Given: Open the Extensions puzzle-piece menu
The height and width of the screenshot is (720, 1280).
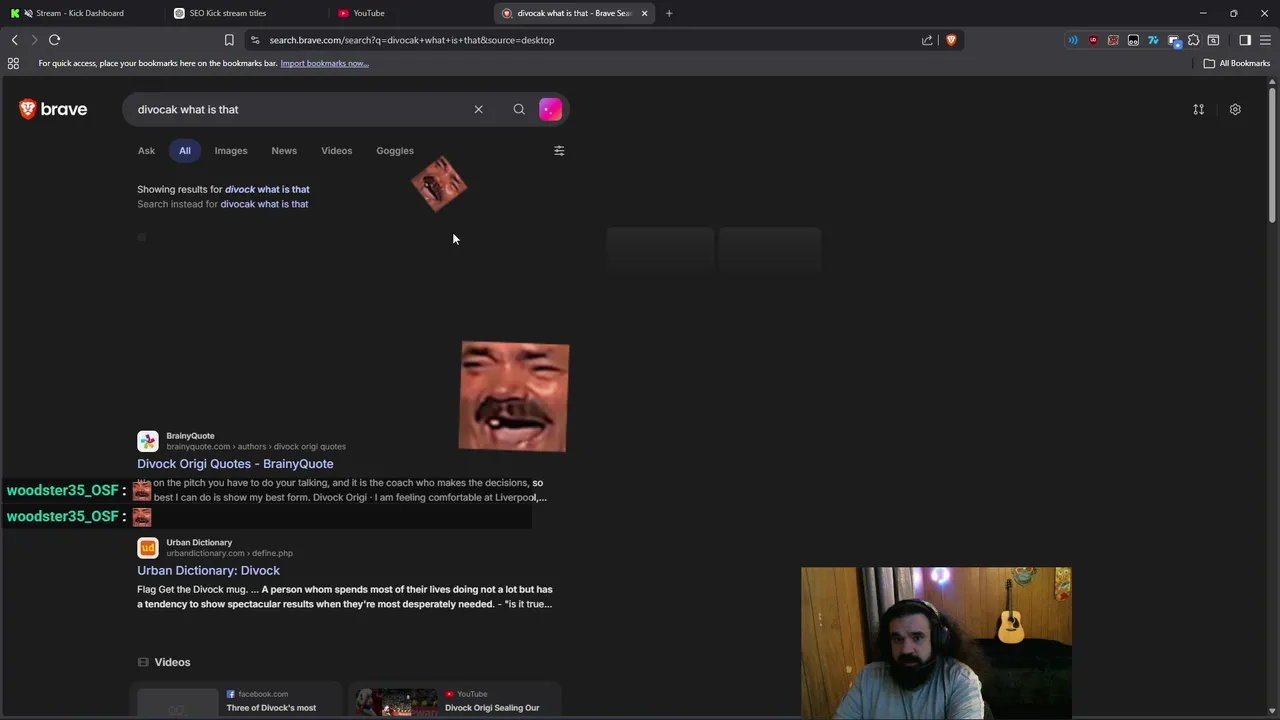Looking at the screenshot, I should point(1193,40).
